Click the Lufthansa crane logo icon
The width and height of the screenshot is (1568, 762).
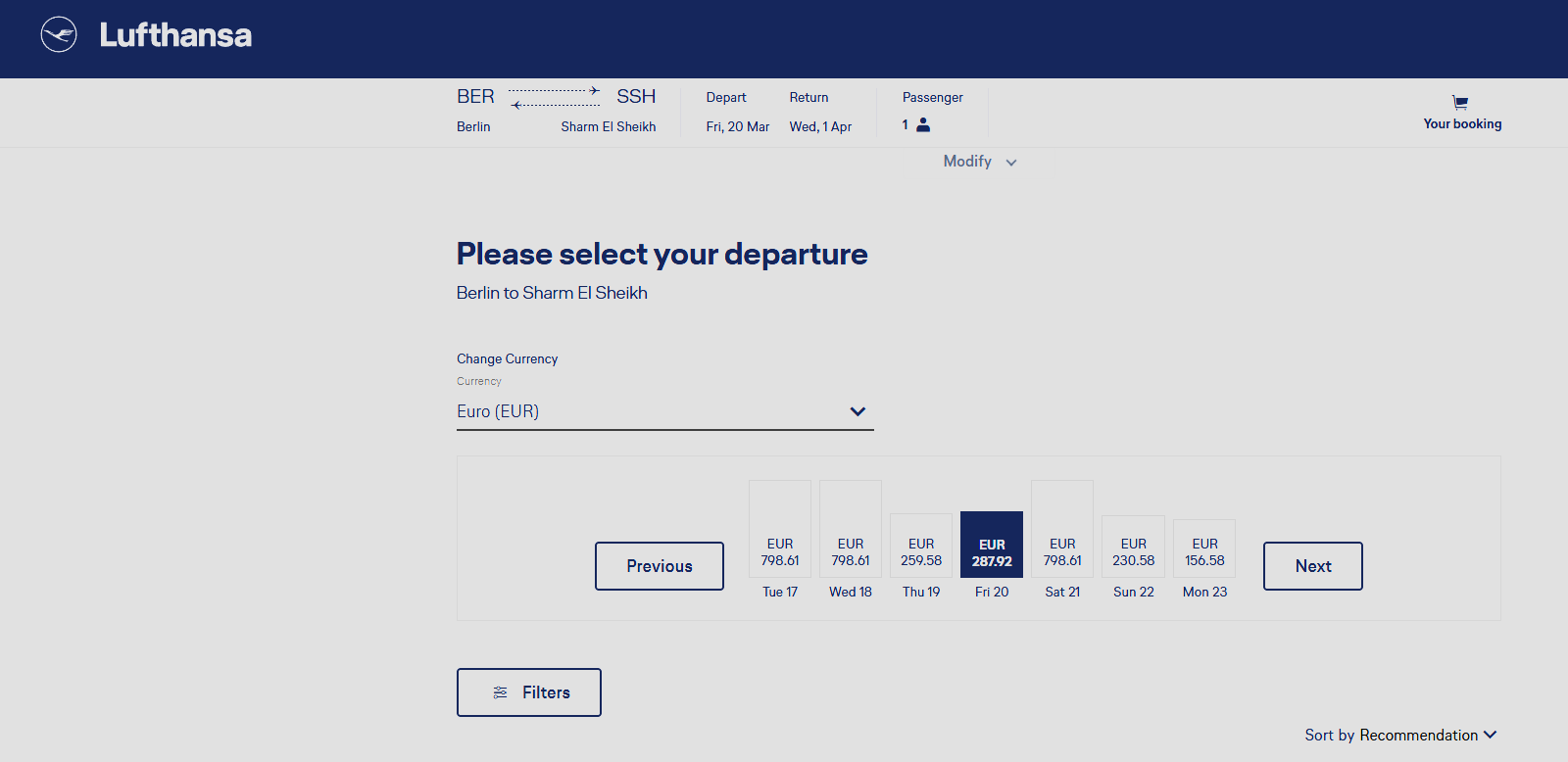pyautogui.click(x=59, y=34)
